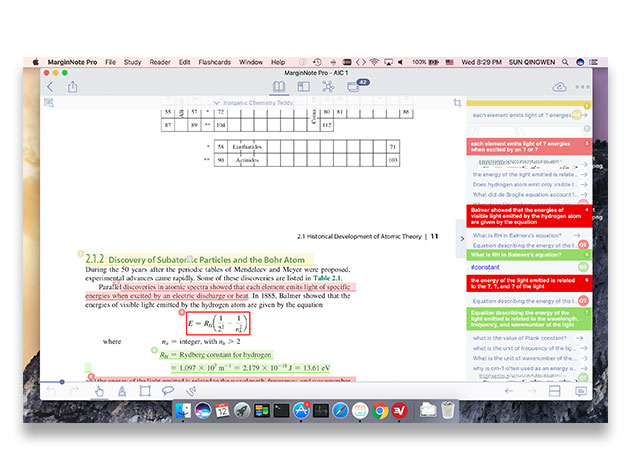
Task: Open Calendar from the Dock
Action: pyautogui.click(x=222, y=410)
